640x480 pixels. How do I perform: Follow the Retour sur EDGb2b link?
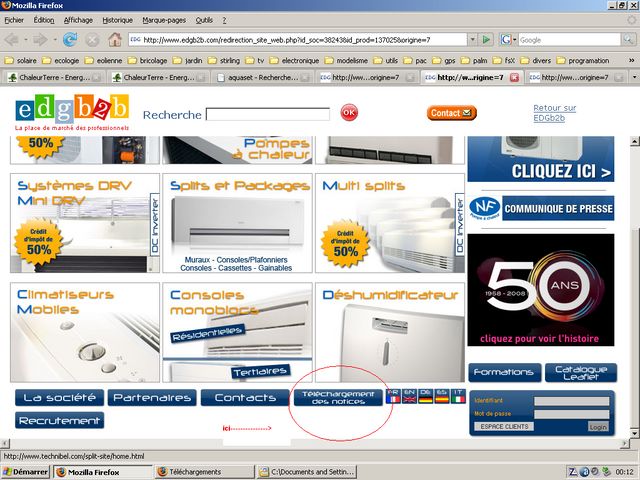(554, 113)
